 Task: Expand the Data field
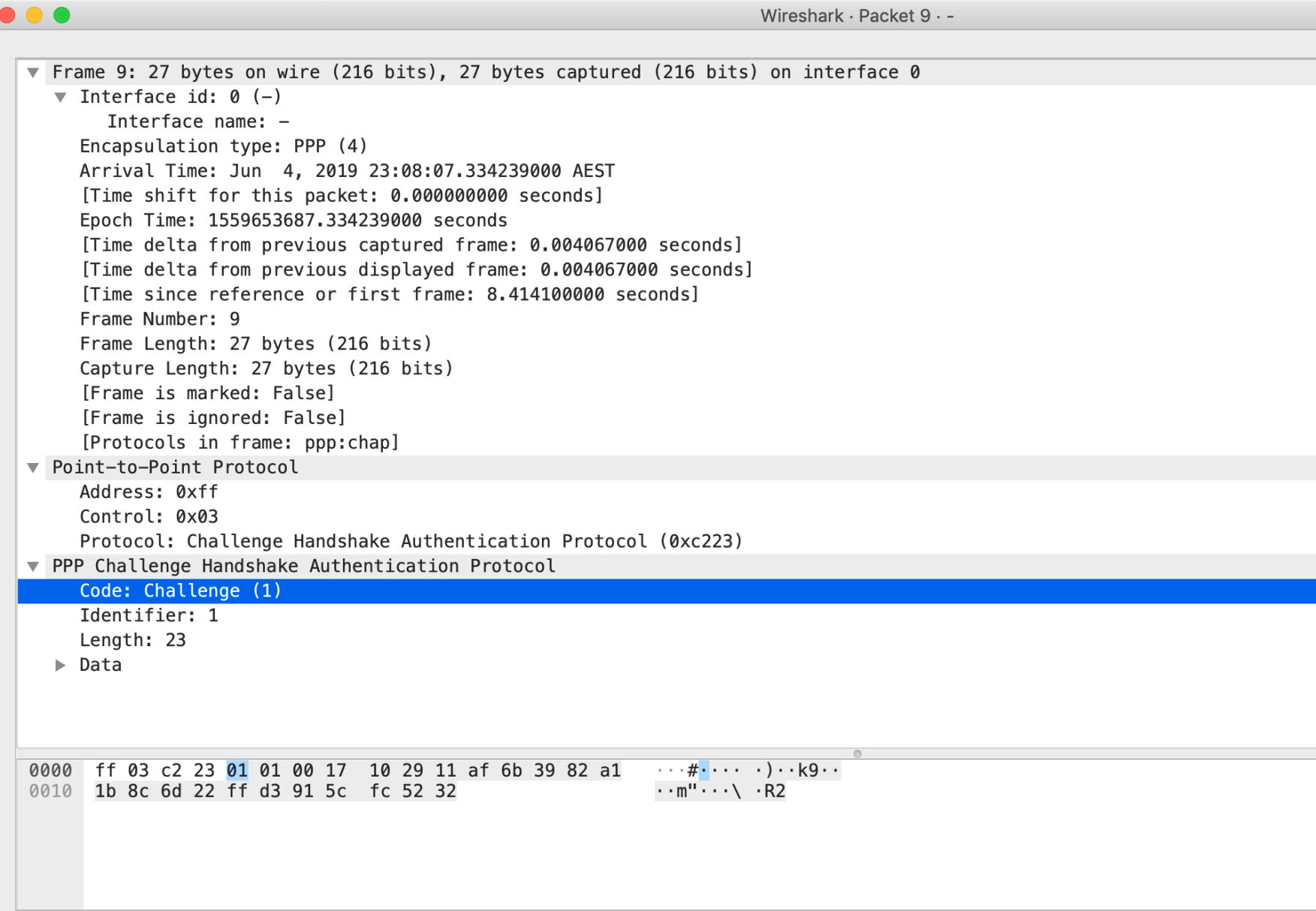[61, 664]
